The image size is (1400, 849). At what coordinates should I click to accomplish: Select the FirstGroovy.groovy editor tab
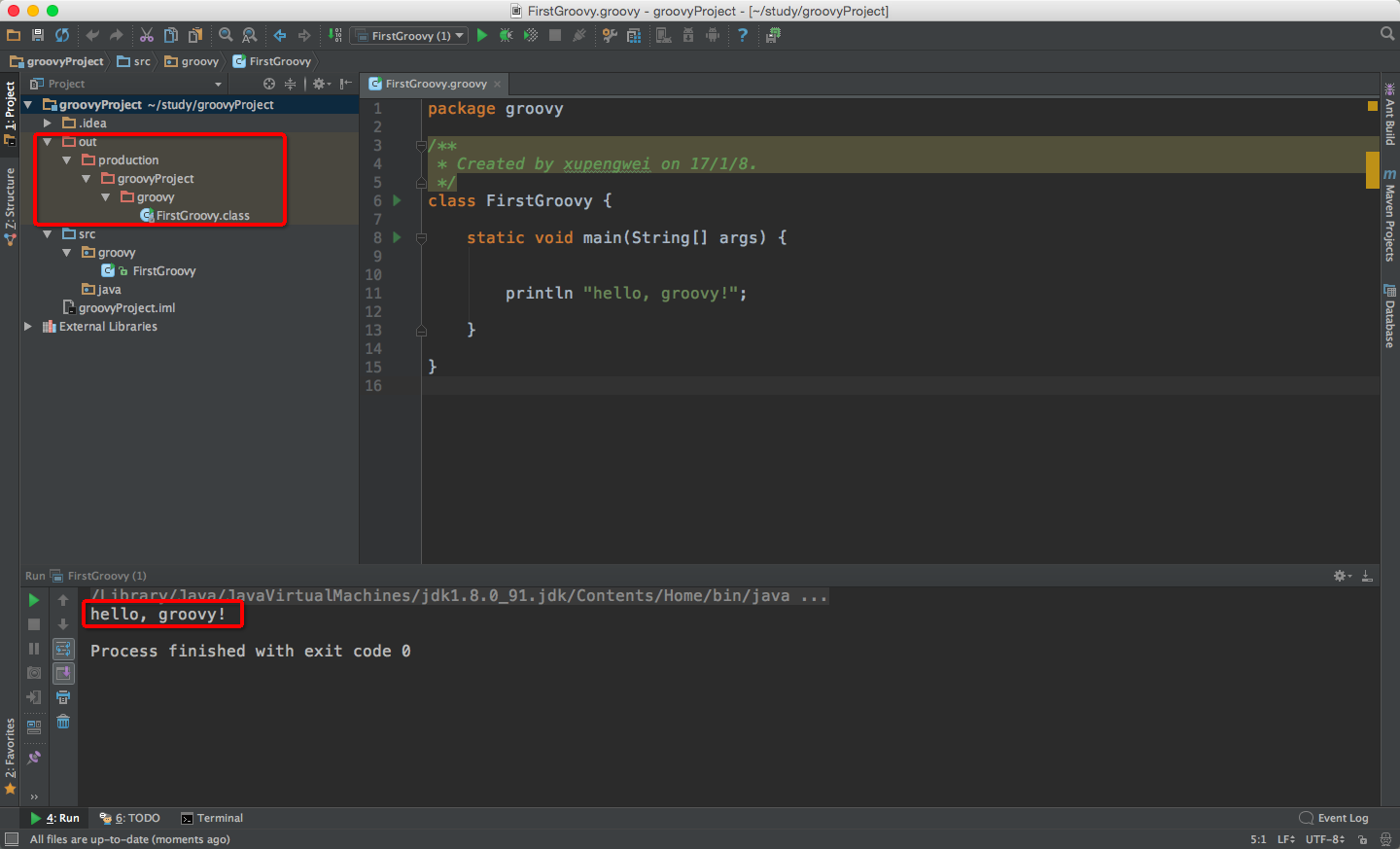pos(436,84)
